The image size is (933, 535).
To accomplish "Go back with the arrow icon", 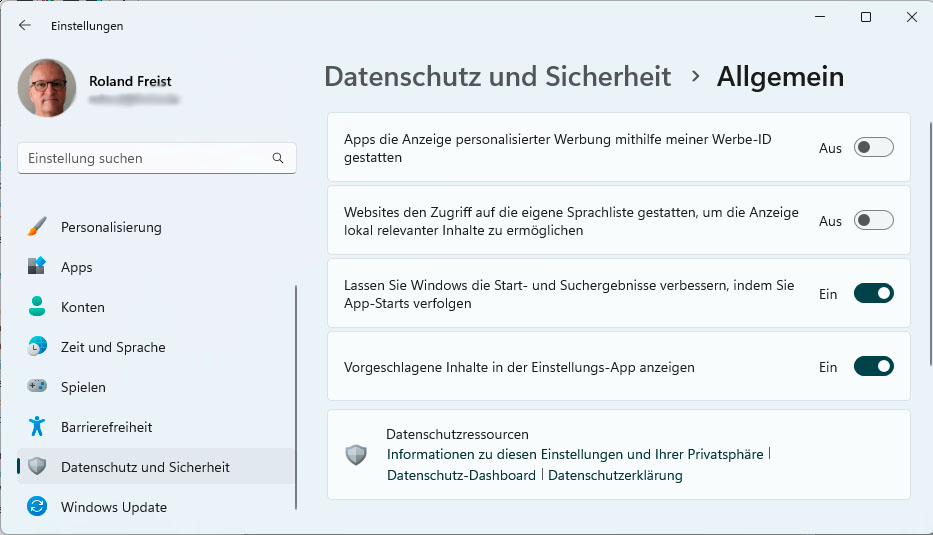I will (24, 25).
